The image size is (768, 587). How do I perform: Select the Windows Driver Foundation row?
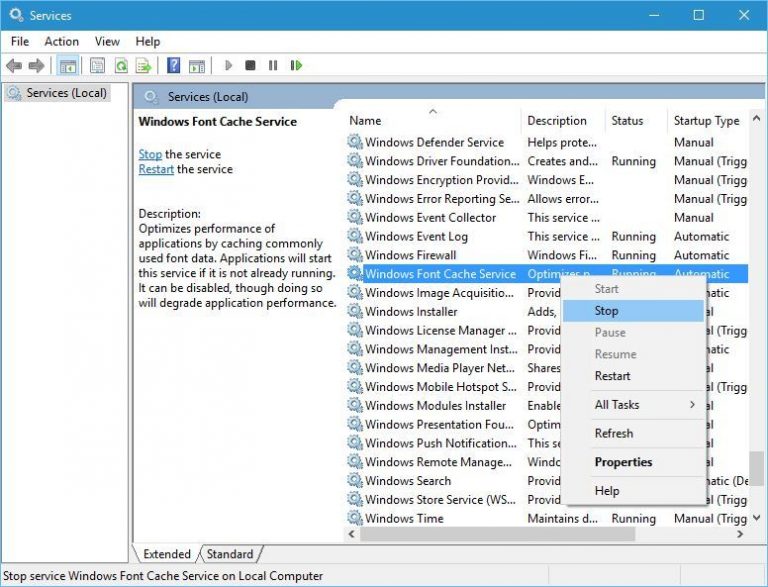point(547,161)
